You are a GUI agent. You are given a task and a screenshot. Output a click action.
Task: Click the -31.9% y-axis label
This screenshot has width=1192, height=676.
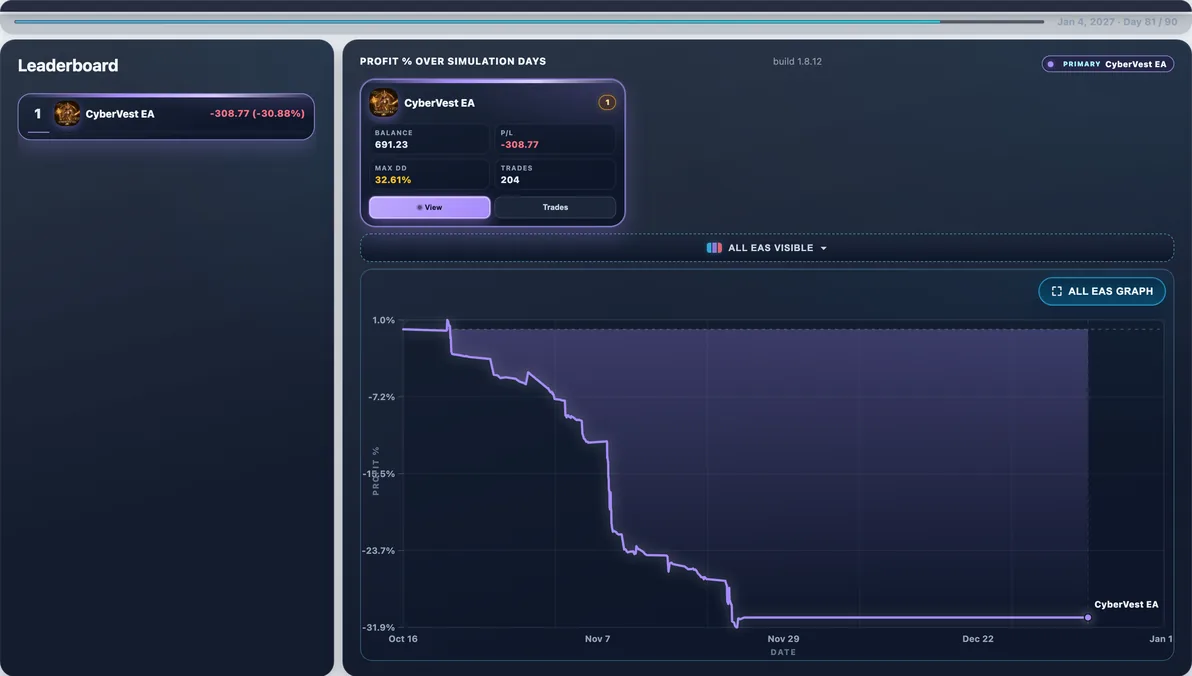point(379,627)
